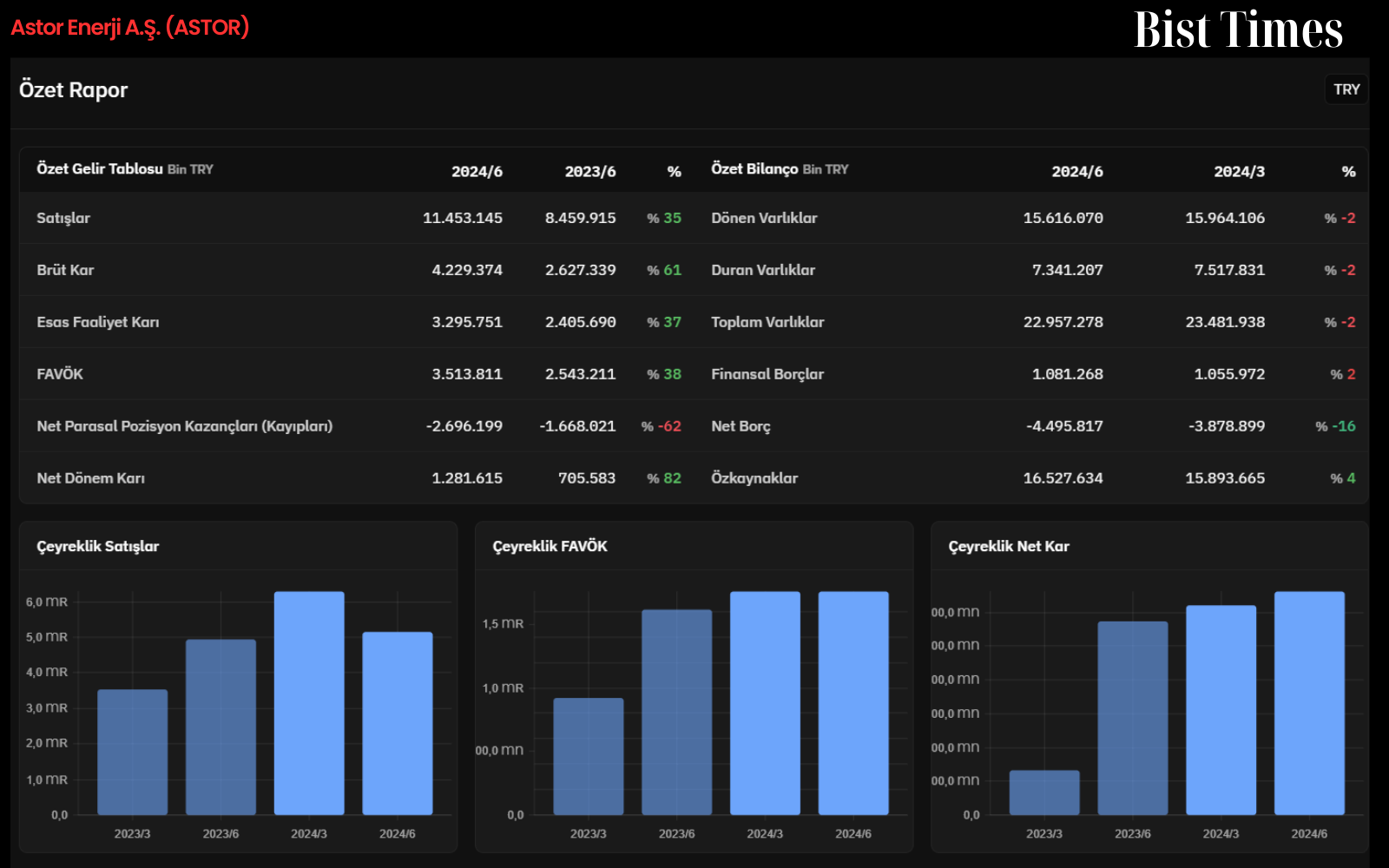Select the Satışlar 2024/6 value 11.453.145

pos(463,218)
